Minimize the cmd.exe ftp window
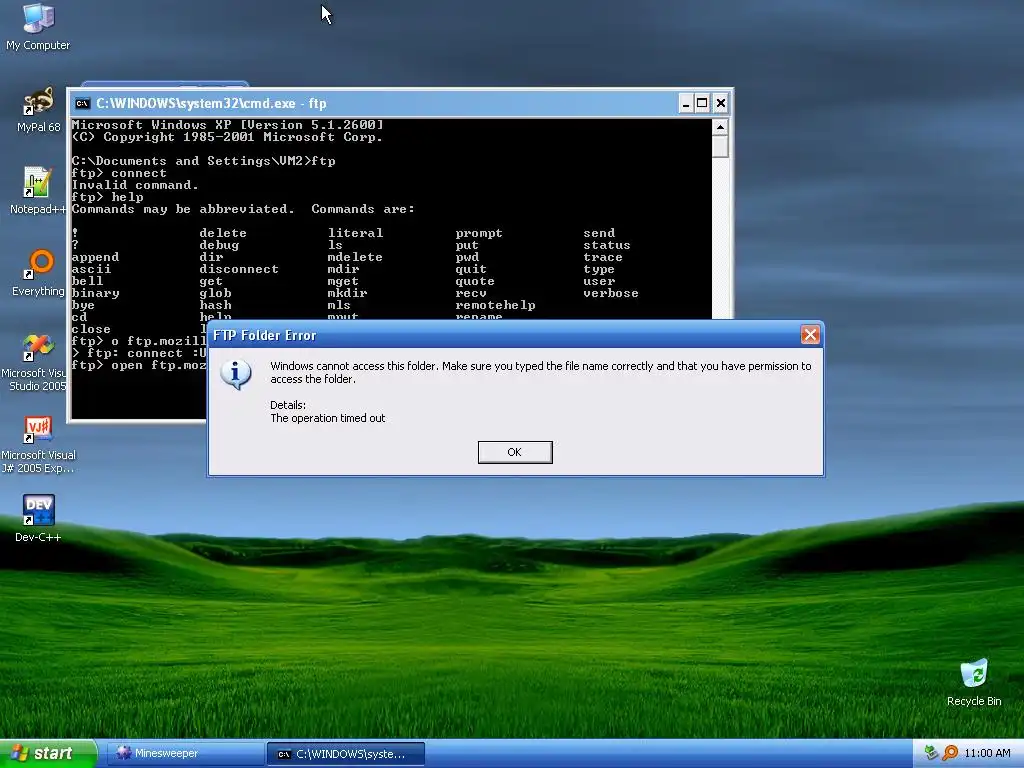 [x=686, y=103]
